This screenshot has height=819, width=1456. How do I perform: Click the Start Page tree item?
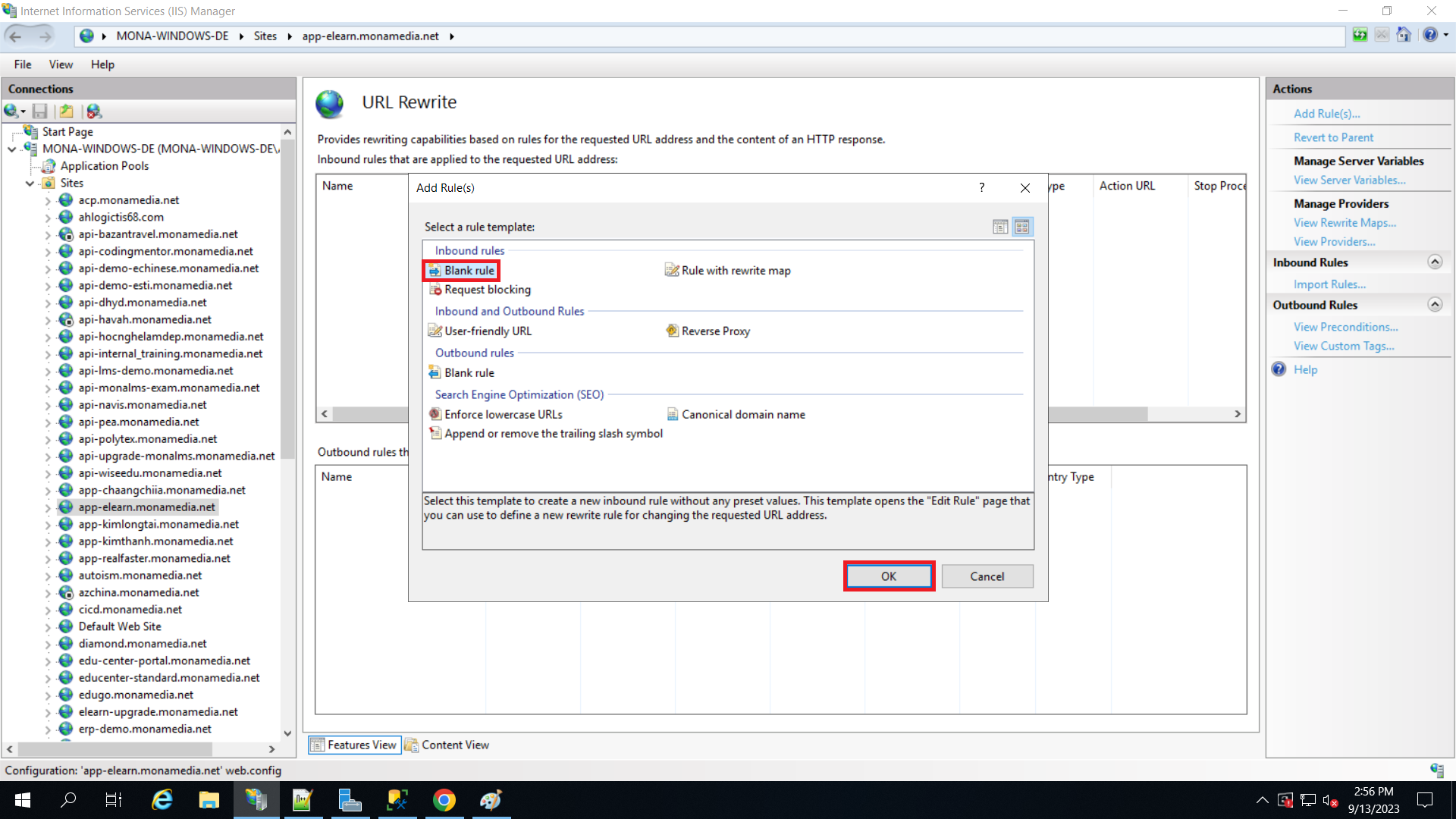[x=67, y=132]
